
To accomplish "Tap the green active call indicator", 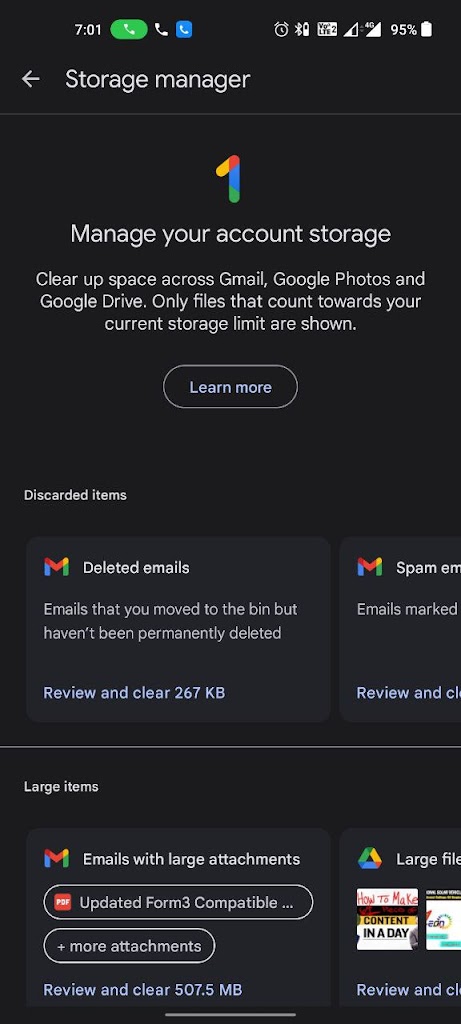I will 129,29.
